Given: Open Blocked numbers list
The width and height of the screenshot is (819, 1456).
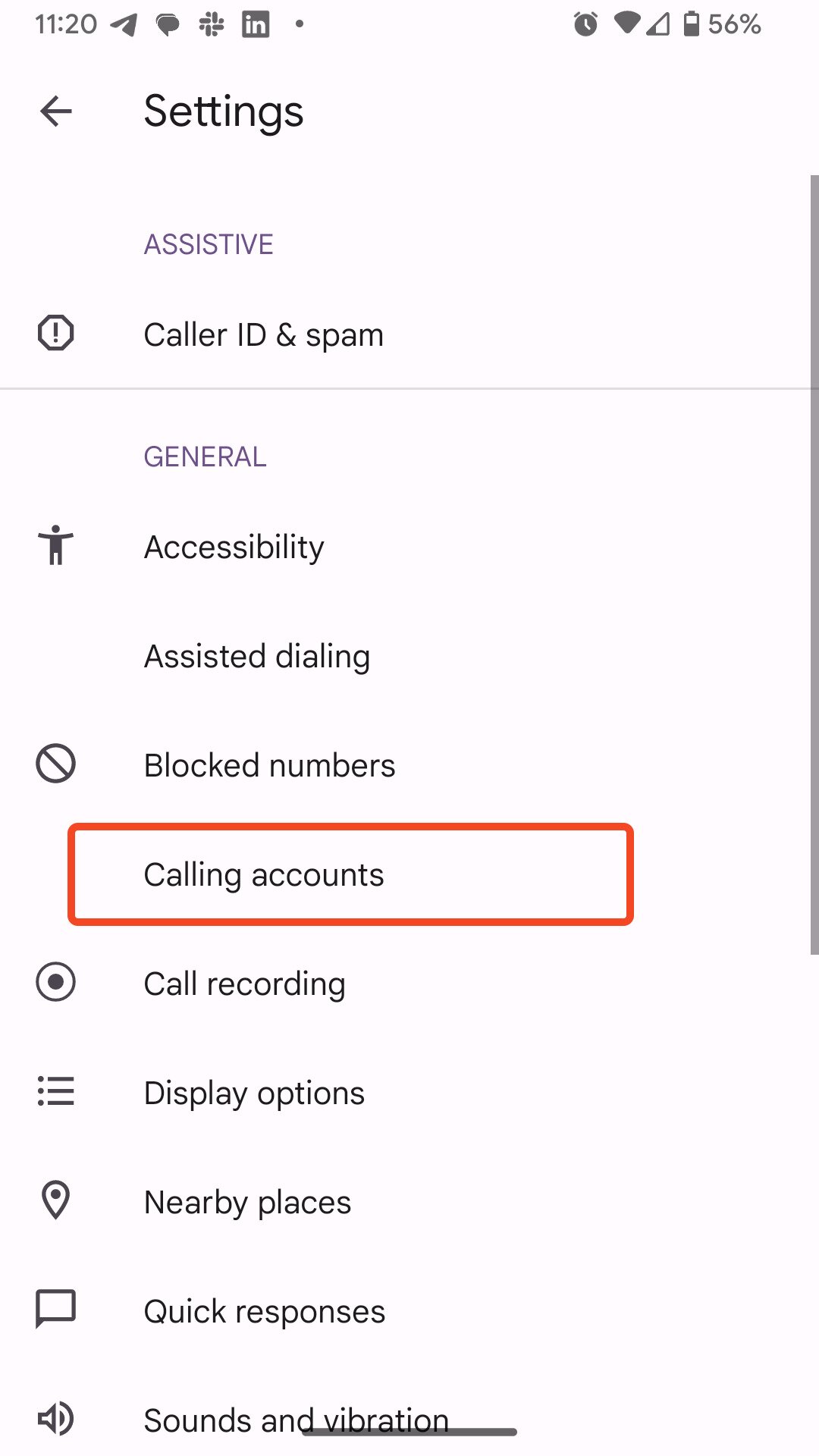Looking at the screenshot, I should [x=269, y=765].
